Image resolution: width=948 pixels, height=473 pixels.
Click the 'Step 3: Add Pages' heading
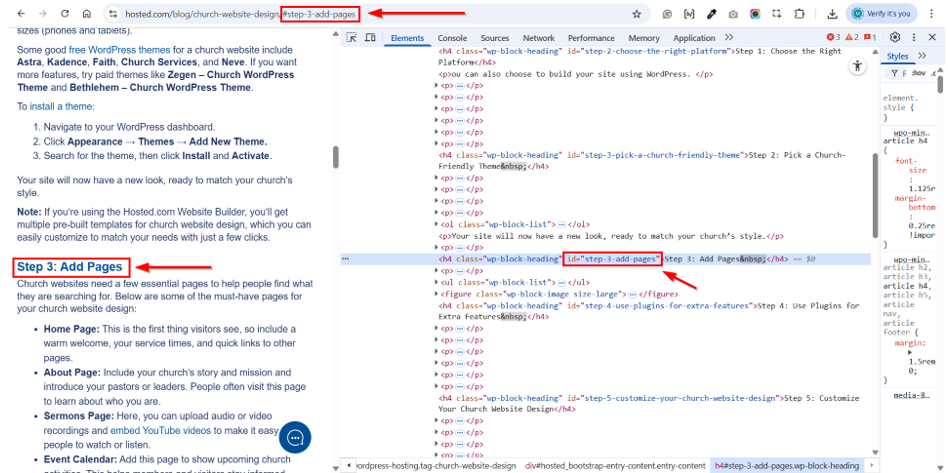click(70, 267)
